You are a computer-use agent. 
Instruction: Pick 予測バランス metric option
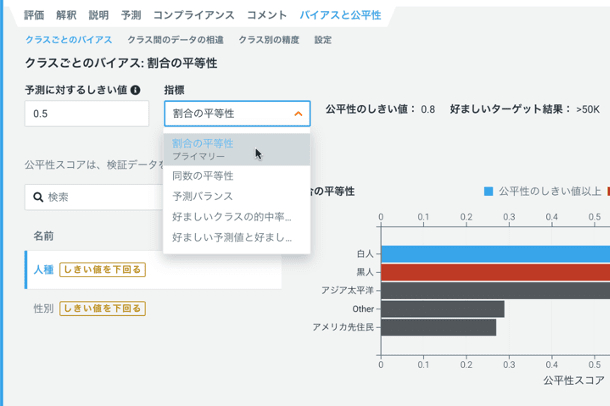[202, 196]
